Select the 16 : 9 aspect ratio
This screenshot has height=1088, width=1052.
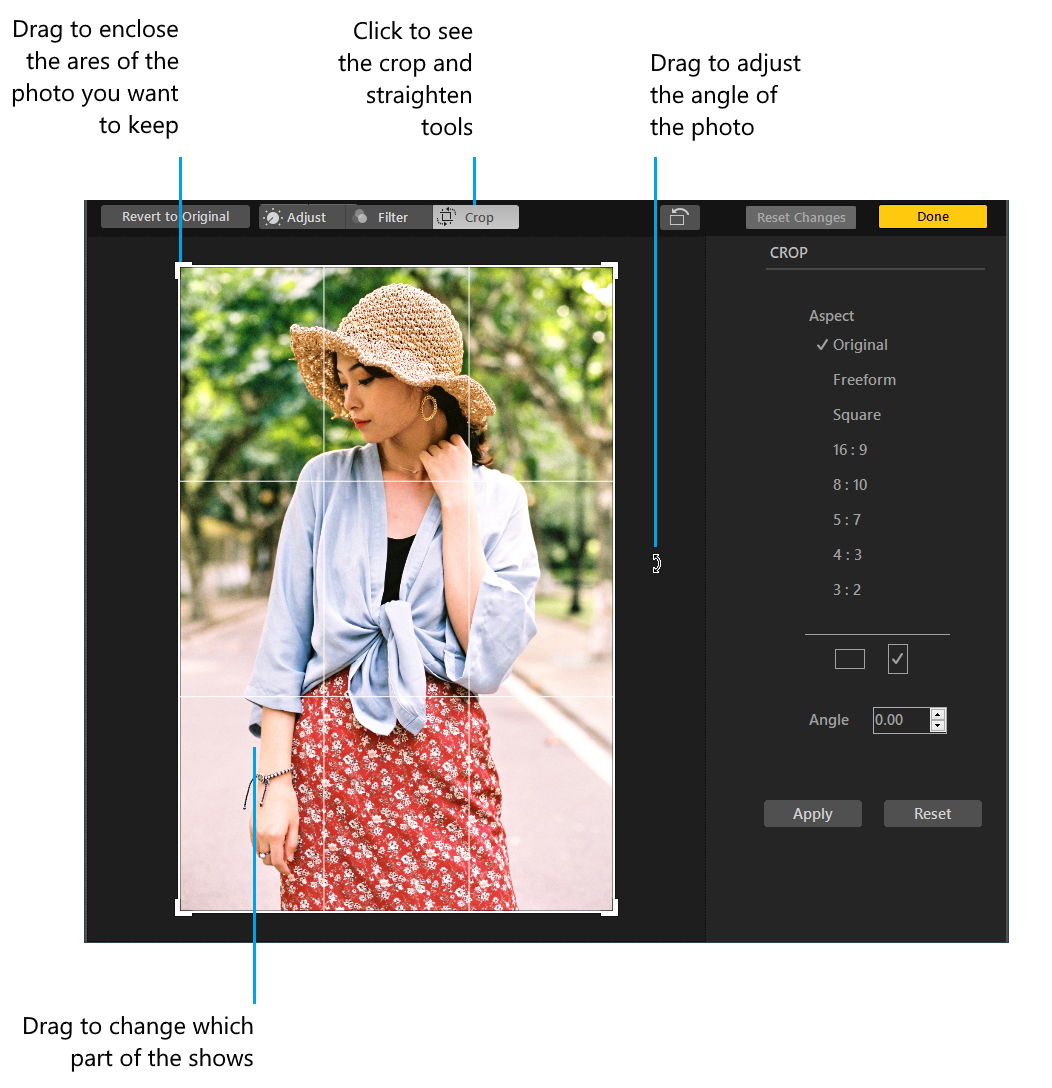click(x=849, y=450)
